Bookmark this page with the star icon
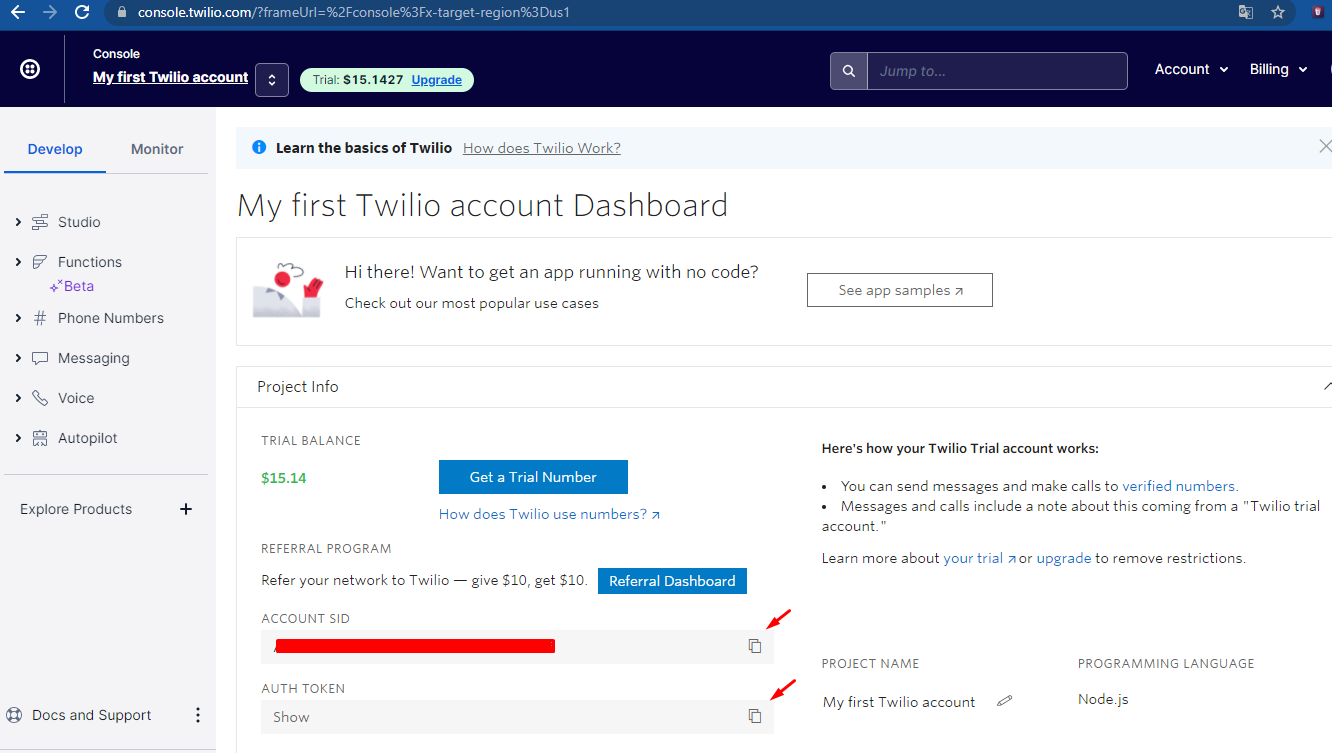The image size is (1332, 753). pyautogui.click(x=1278, y=12)
